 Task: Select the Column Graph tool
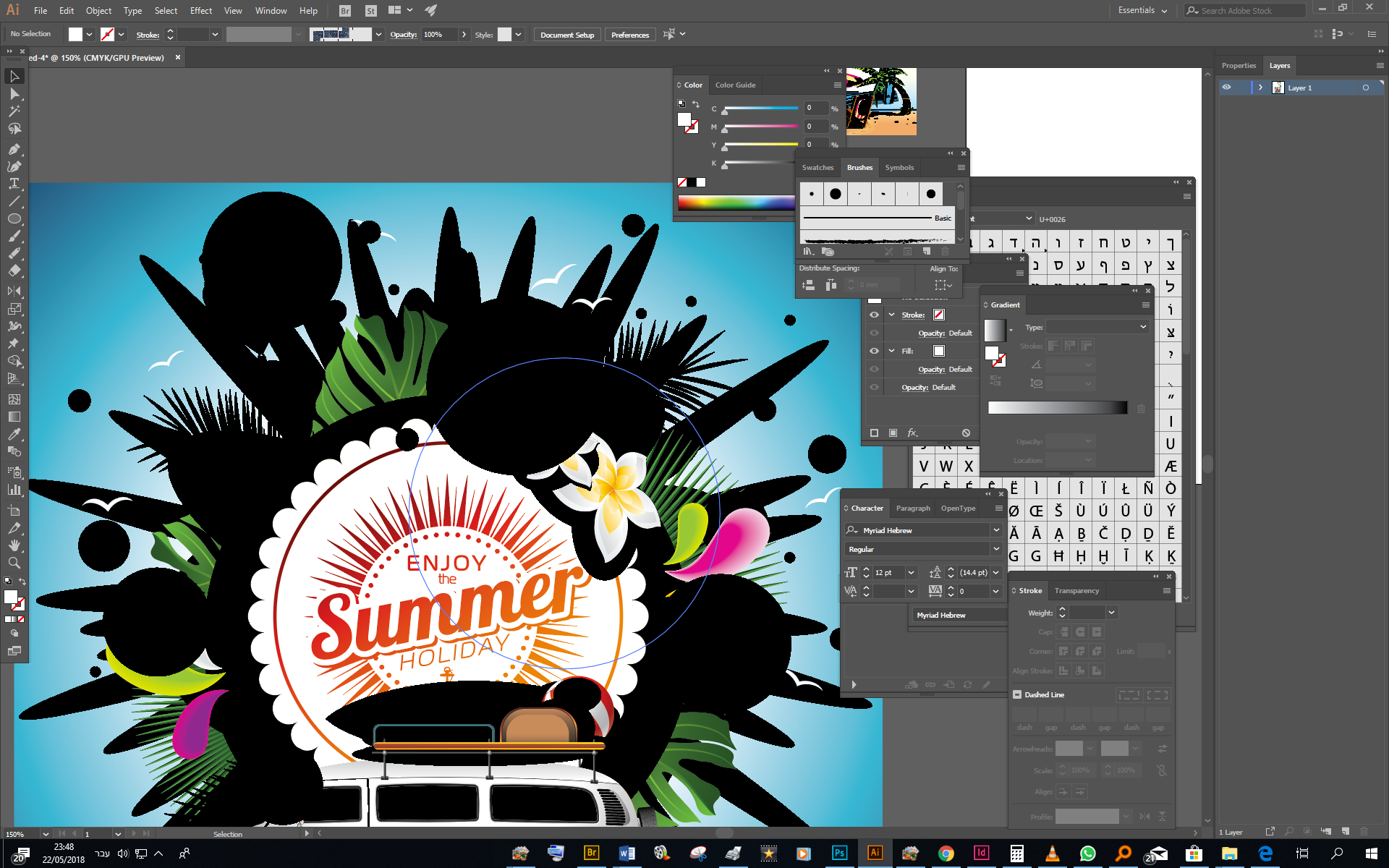coord(14,490)
